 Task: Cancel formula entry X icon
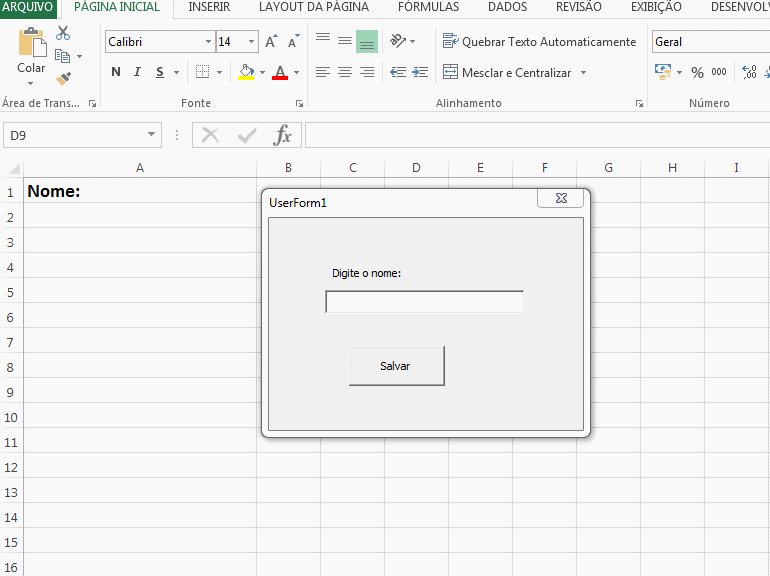(211, 135)
